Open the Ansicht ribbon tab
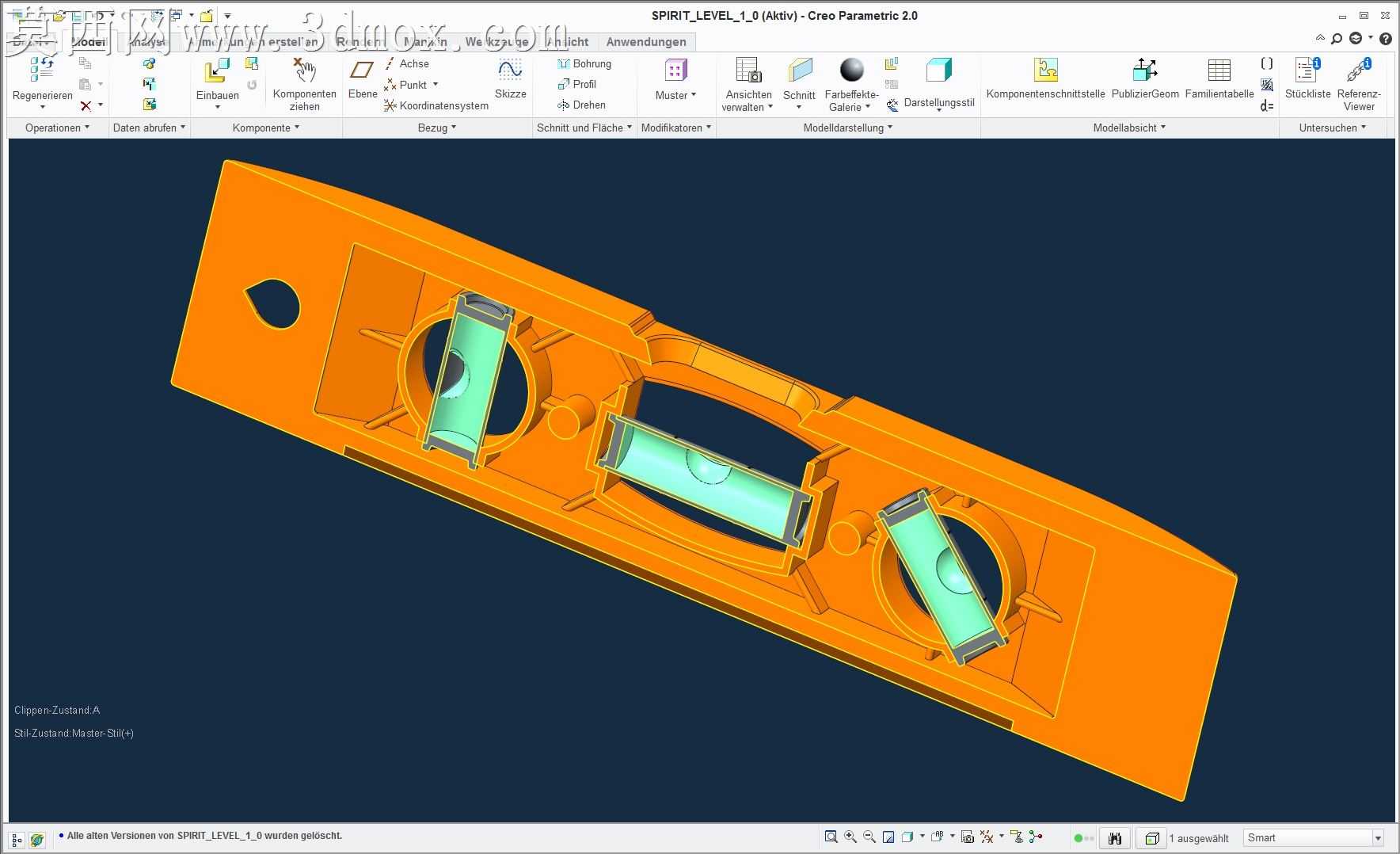Viewport: 1400px width, 854px height. [x=568, y=42]
